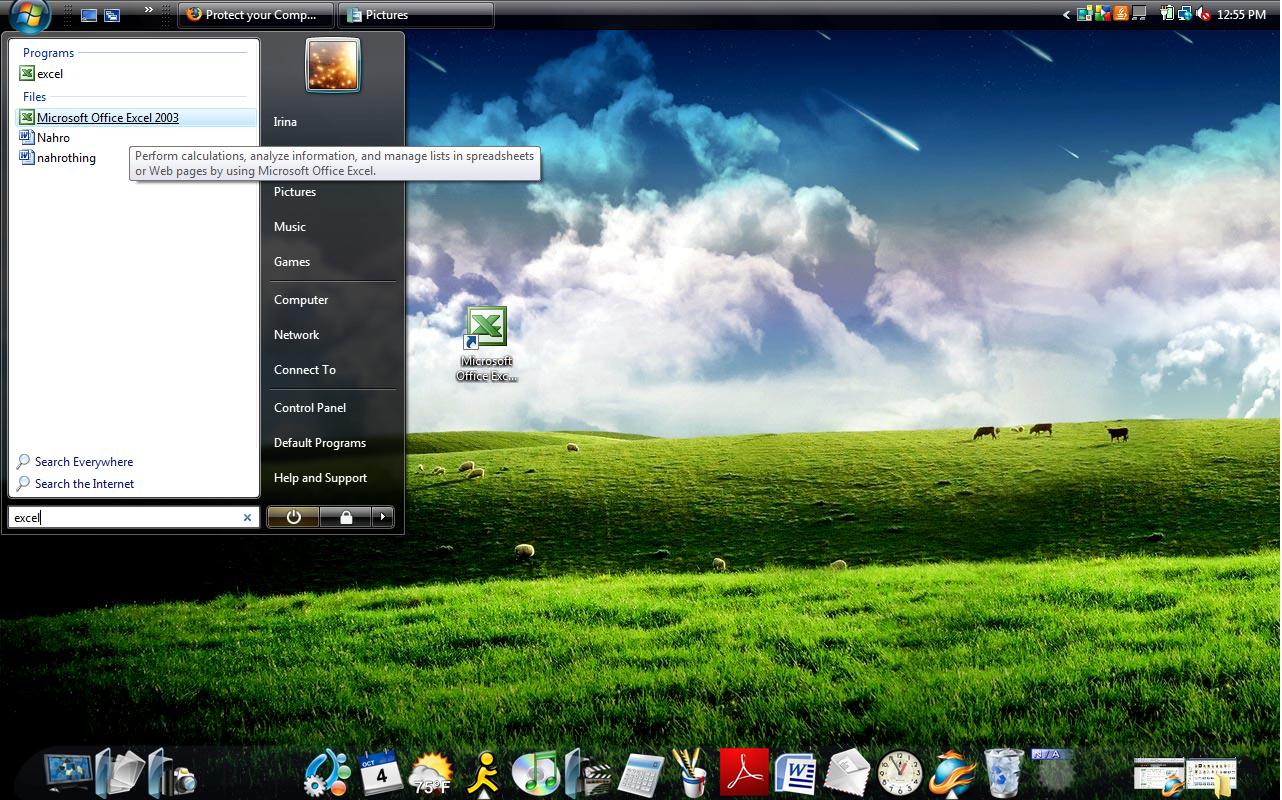The height and width of the screenshot is (800, 1282).
Task: Launch AIM running man dock icon
Action: pos(485,773)
